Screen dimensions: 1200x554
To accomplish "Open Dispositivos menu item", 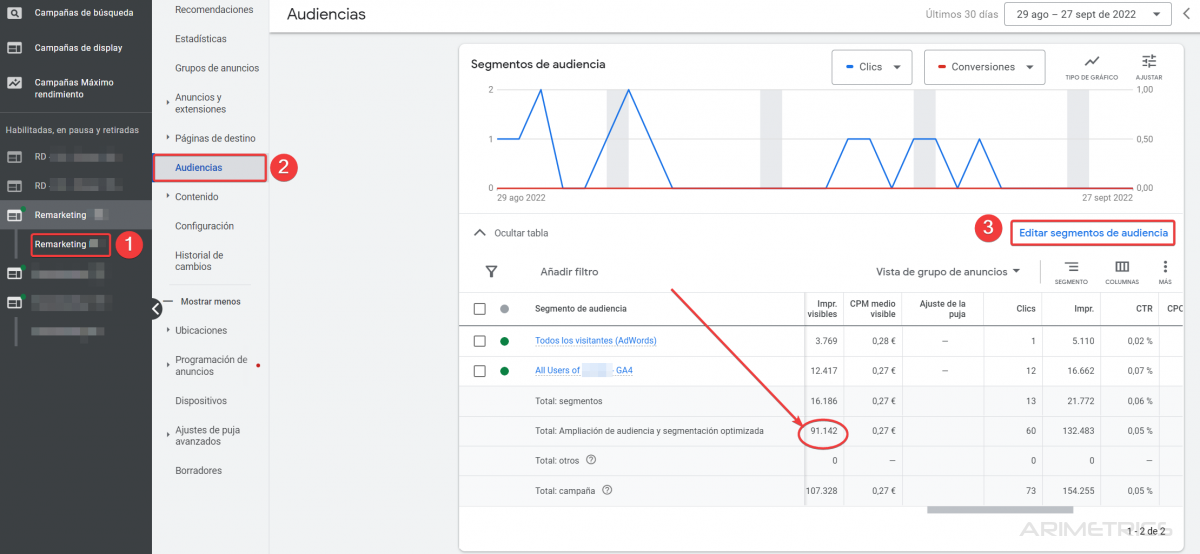I will click(201, 401).
